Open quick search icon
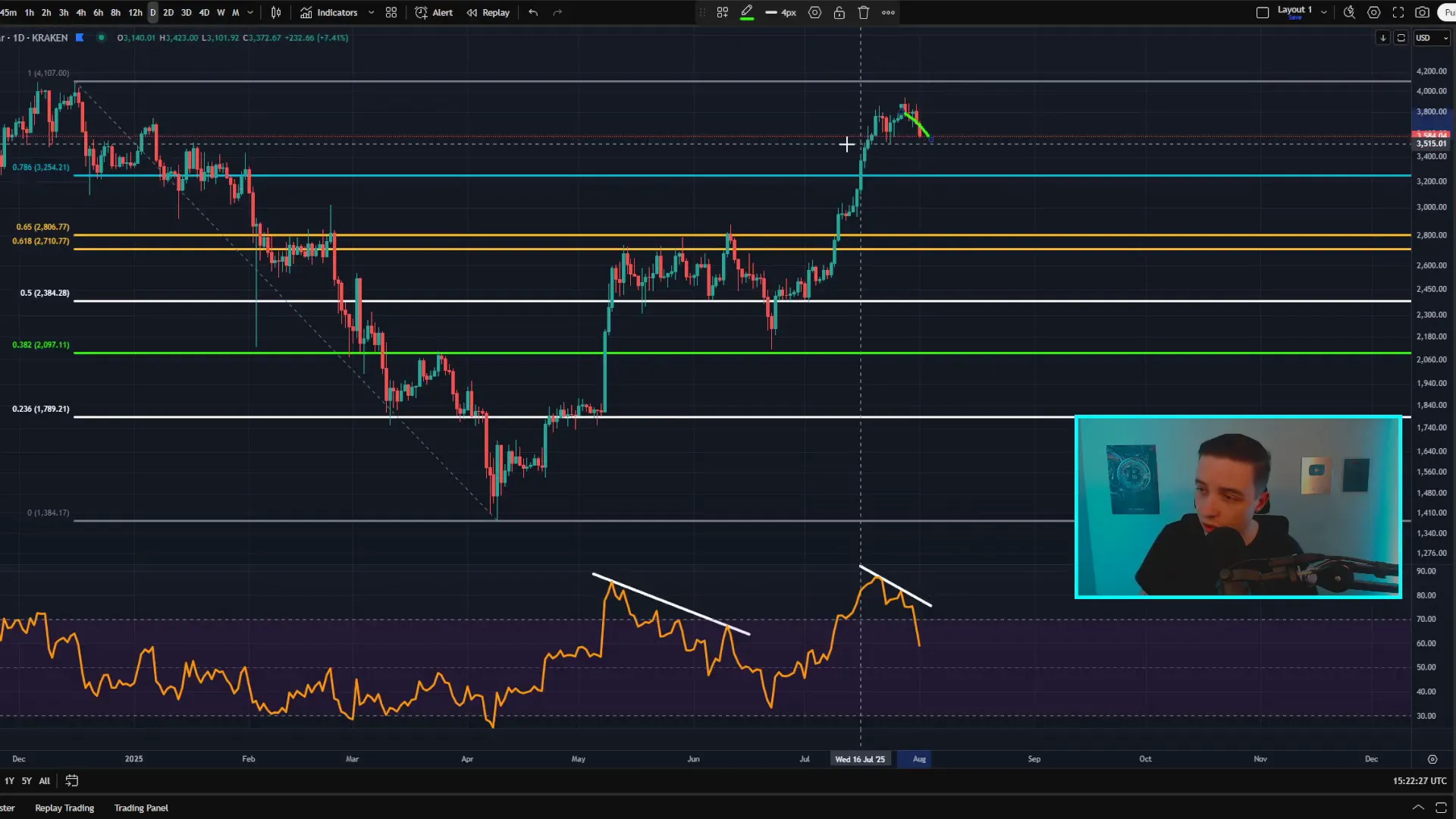This screenshot has width=1456, height=819. pyautogui.click(x=1349, y=13)
